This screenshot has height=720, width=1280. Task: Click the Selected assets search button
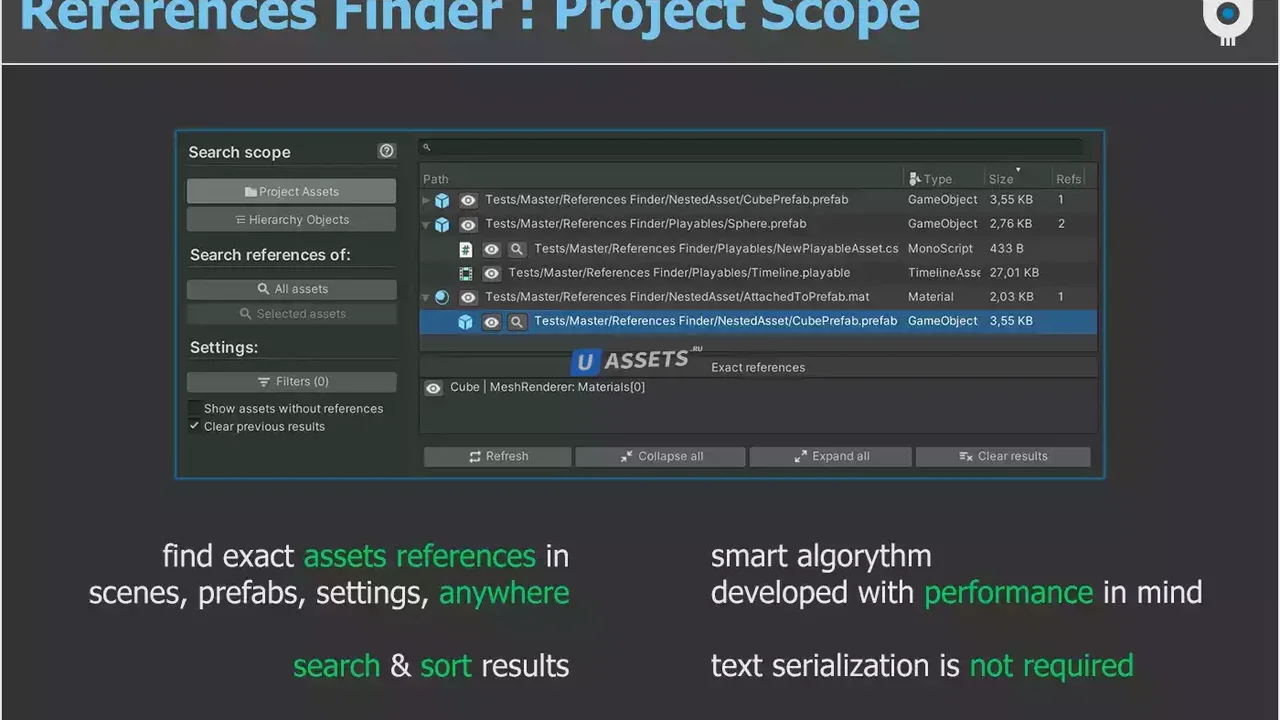click(291, 314)
